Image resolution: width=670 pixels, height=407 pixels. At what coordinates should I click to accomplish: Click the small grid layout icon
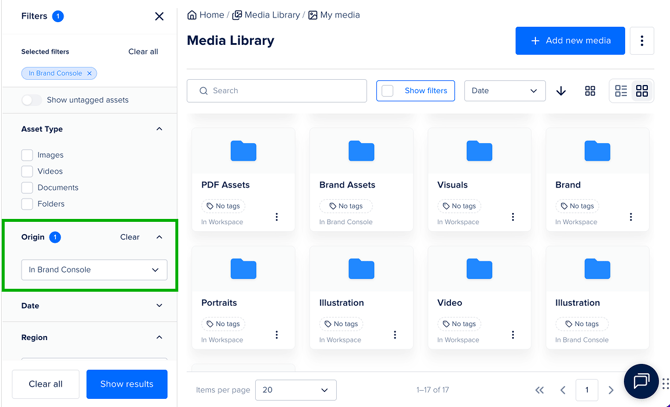point(590,91)
